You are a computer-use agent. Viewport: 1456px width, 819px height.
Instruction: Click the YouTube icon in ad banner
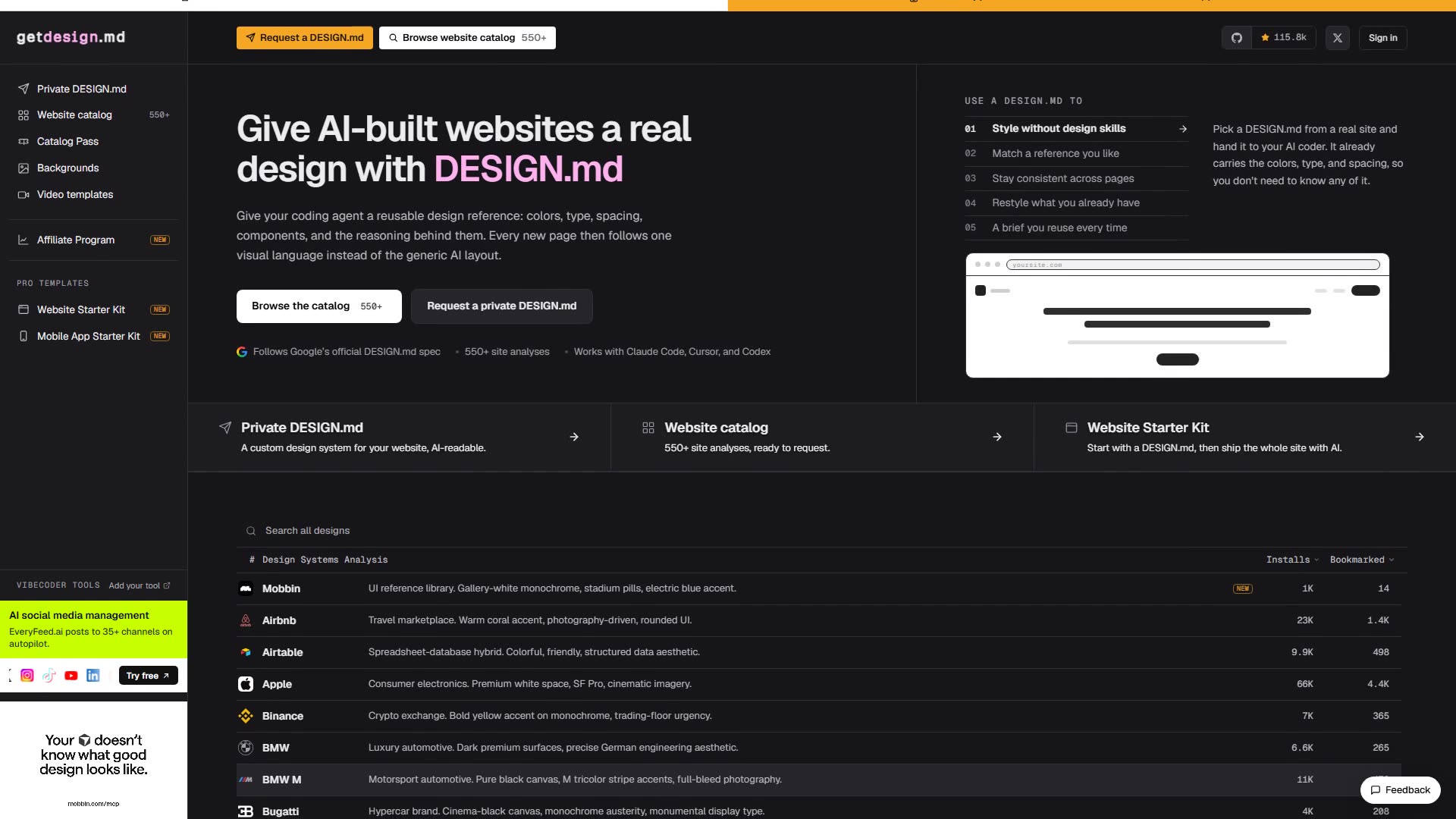coord(71,676)
